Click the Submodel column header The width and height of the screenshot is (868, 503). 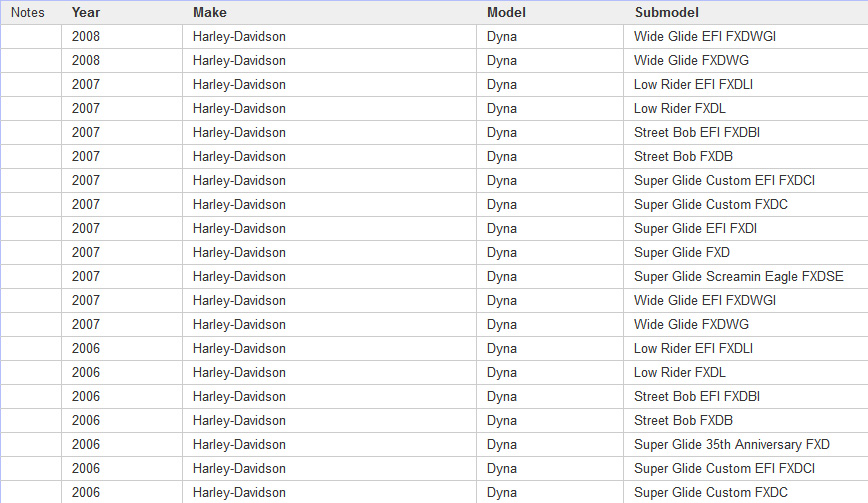[666, 12]
